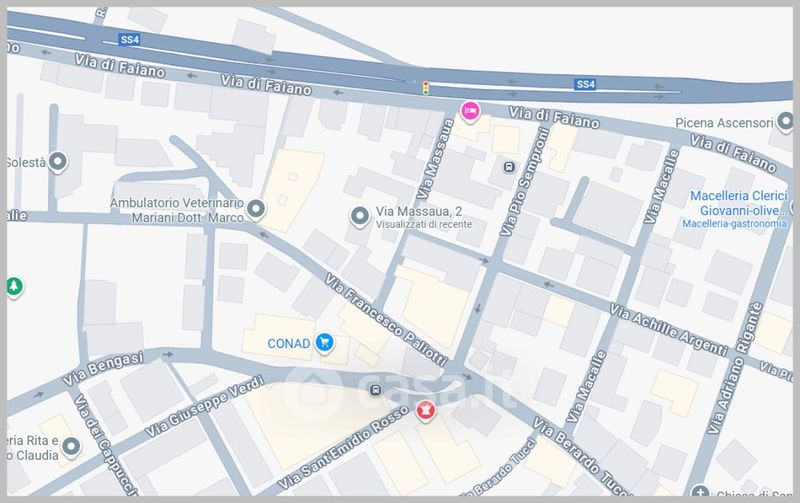Screen dimensions: 800x503
Task: Click the pink hotel pin on Via di Faiano
Action: (470, 110)
